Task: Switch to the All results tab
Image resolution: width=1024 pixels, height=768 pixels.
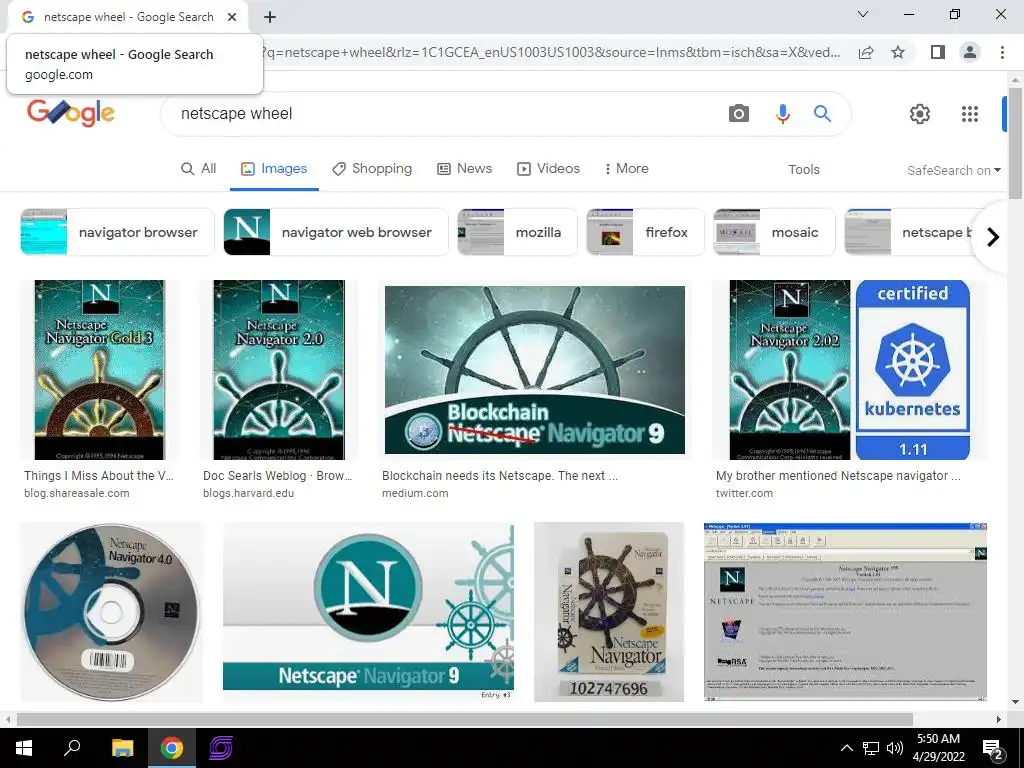Action: 199,168
